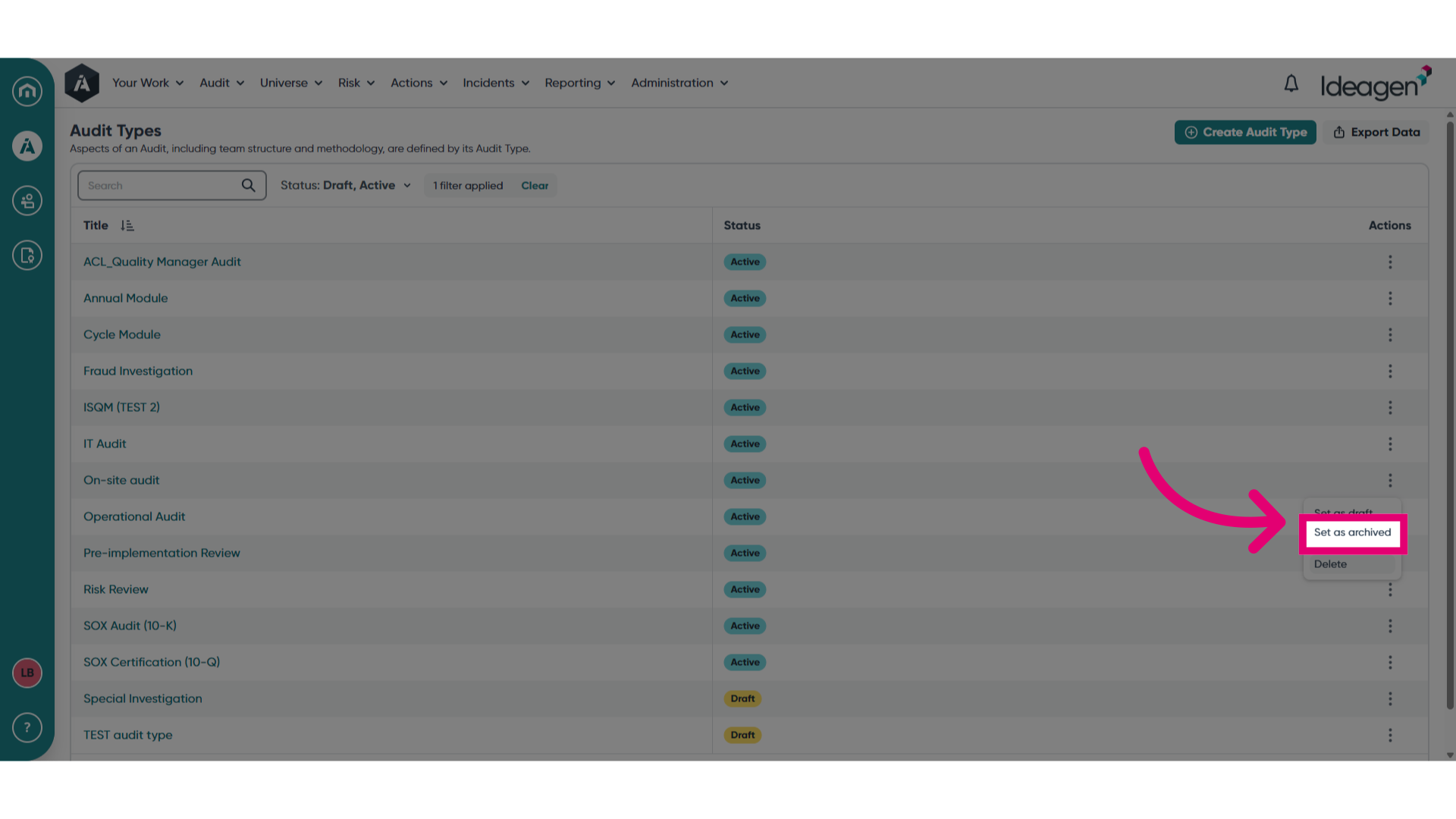Open the document settings icon in the sidebar
The image size is (1456, 819).
tap(27, 256)
